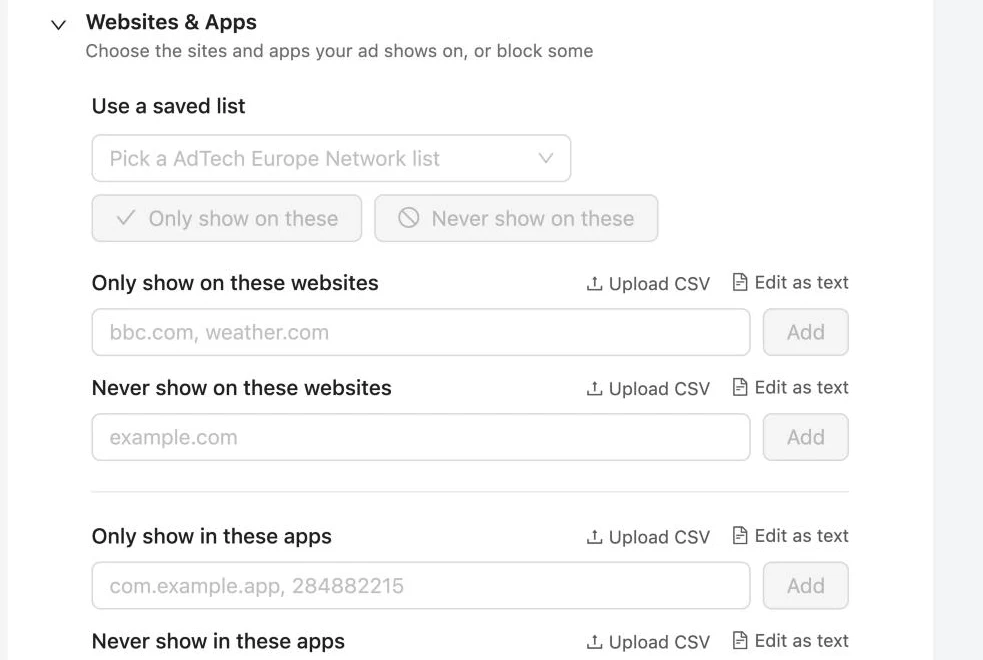Click the Use a saved list heading
Viewport: 983px width, 660px height.
tap(169, 106)
